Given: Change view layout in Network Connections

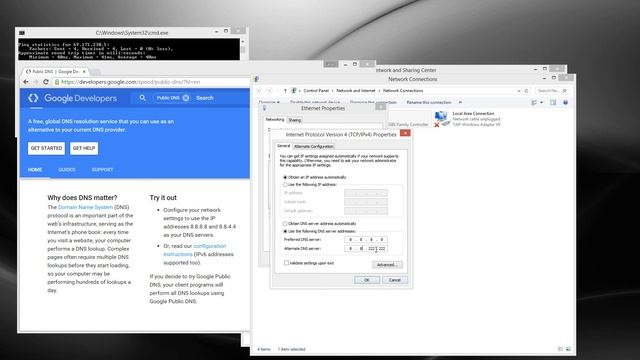Looking at the screenshot, I should pos(534,102).
